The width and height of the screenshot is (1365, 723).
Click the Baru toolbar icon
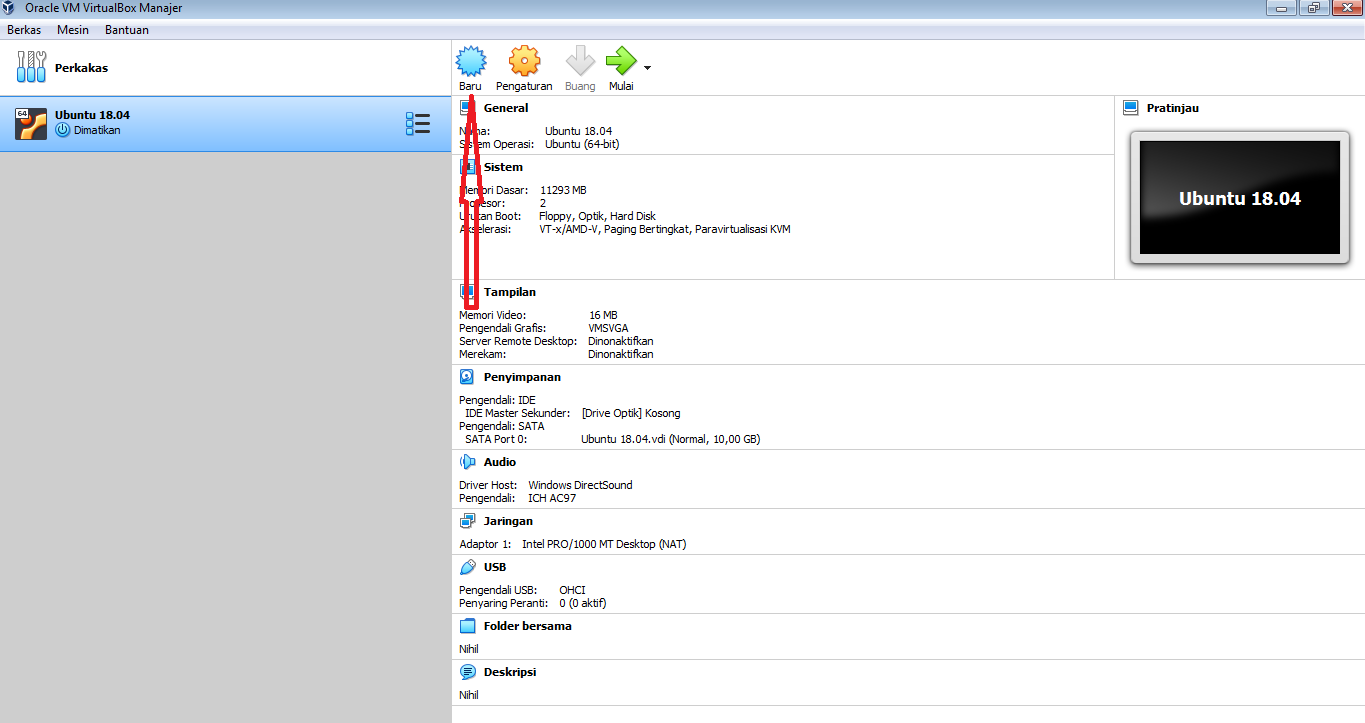[x=470, y=60]
